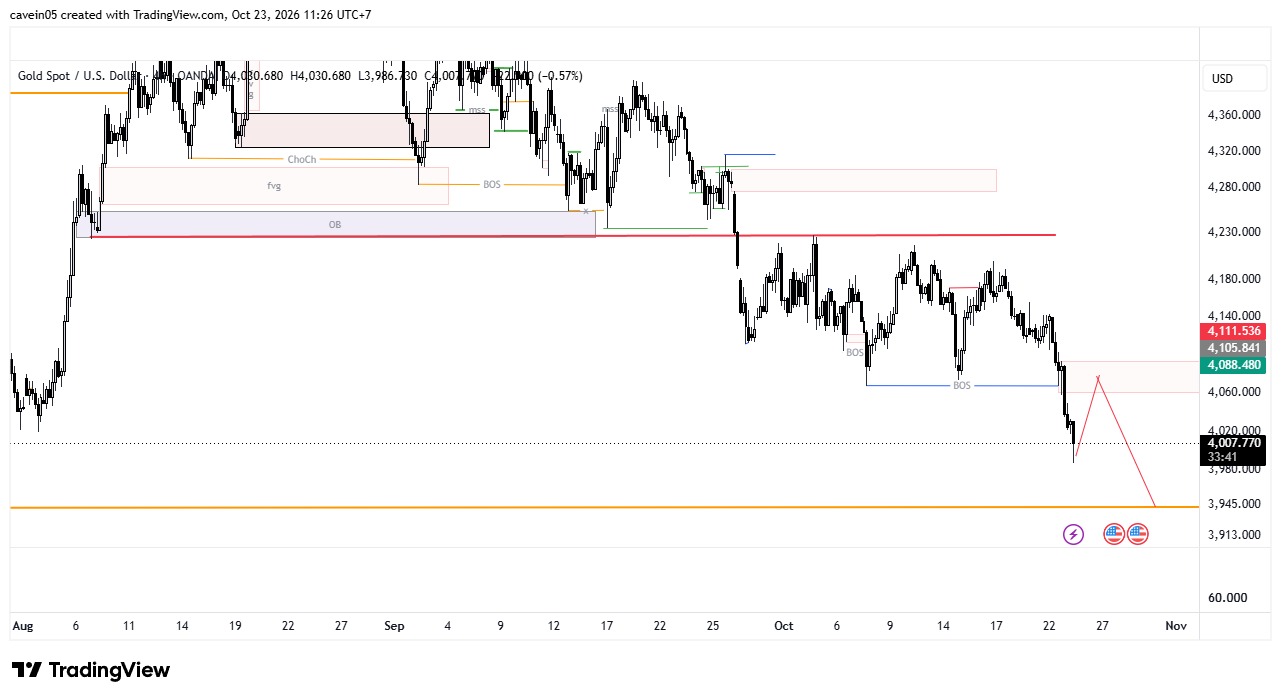Click the Oct label on time axis

click(784, 626)
